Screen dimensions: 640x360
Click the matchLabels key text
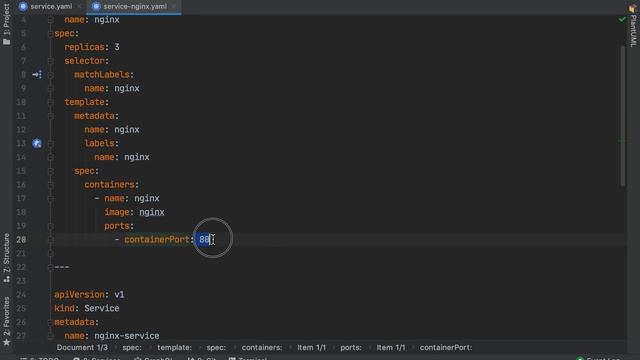(102, 75)
